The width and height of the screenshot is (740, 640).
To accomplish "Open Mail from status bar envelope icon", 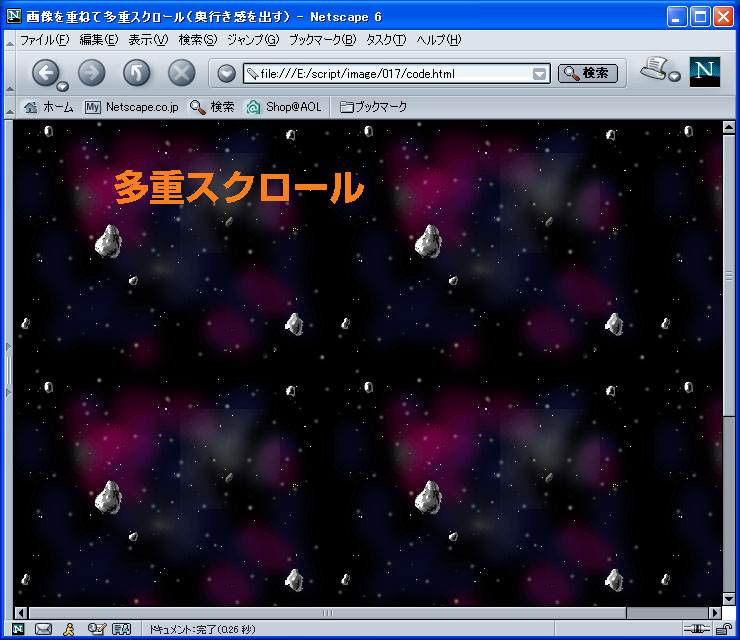I will [43, 629].
